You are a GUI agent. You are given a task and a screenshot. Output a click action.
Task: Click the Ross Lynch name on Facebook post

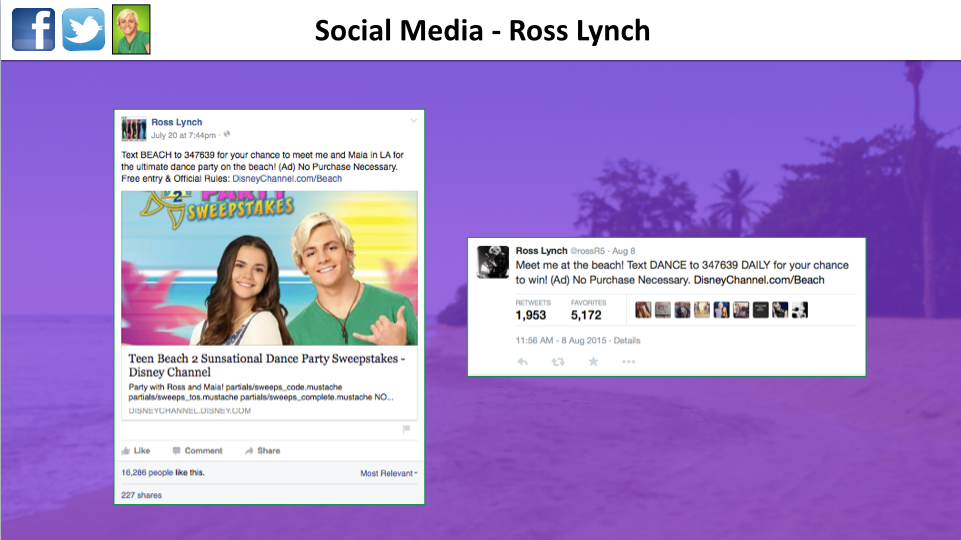tap(177, 122)
